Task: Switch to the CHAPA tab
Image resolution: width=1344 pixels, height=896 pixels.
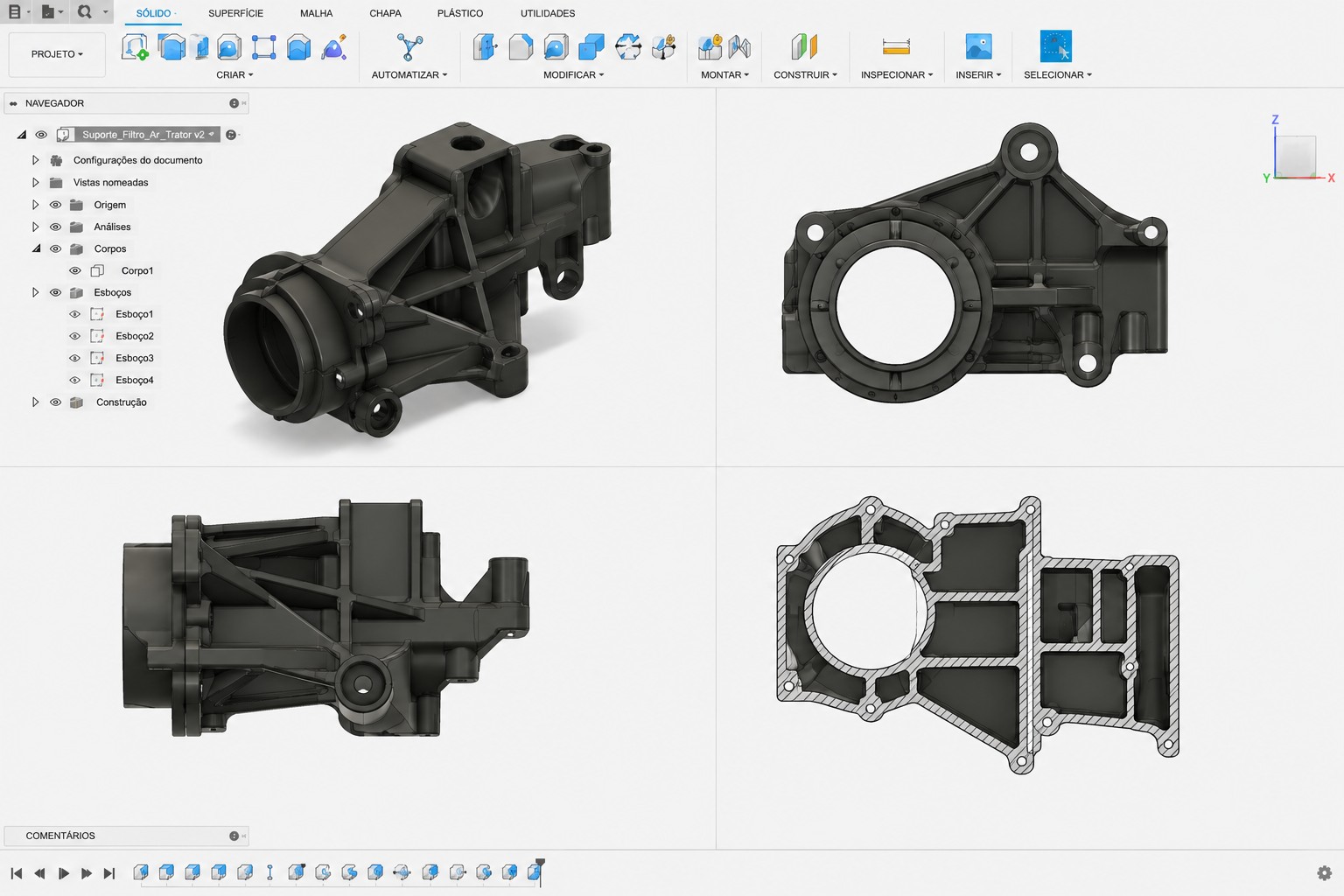Action: coord(385,13)
